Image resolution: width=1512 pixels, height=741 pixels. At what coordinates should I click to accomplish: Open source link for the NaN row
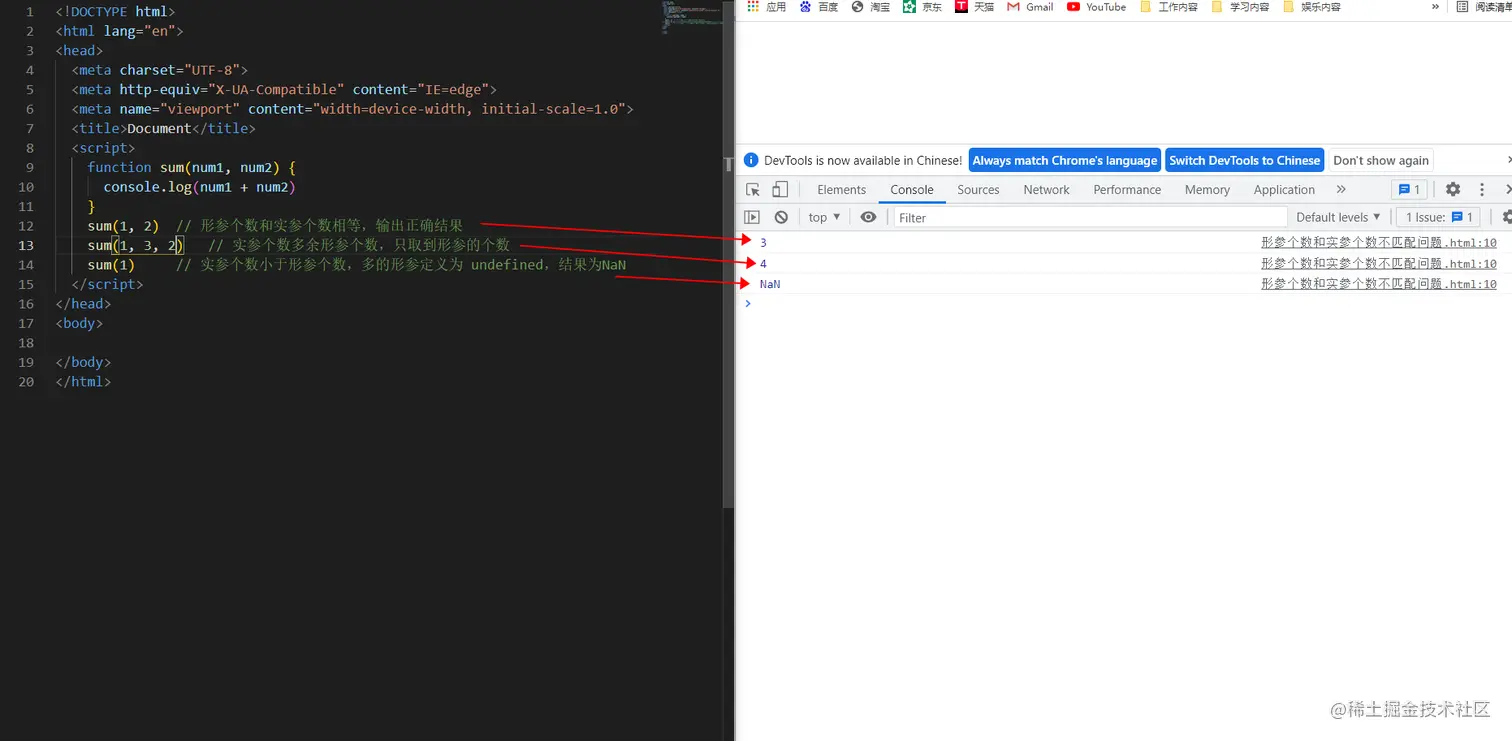coord(1379,284)
